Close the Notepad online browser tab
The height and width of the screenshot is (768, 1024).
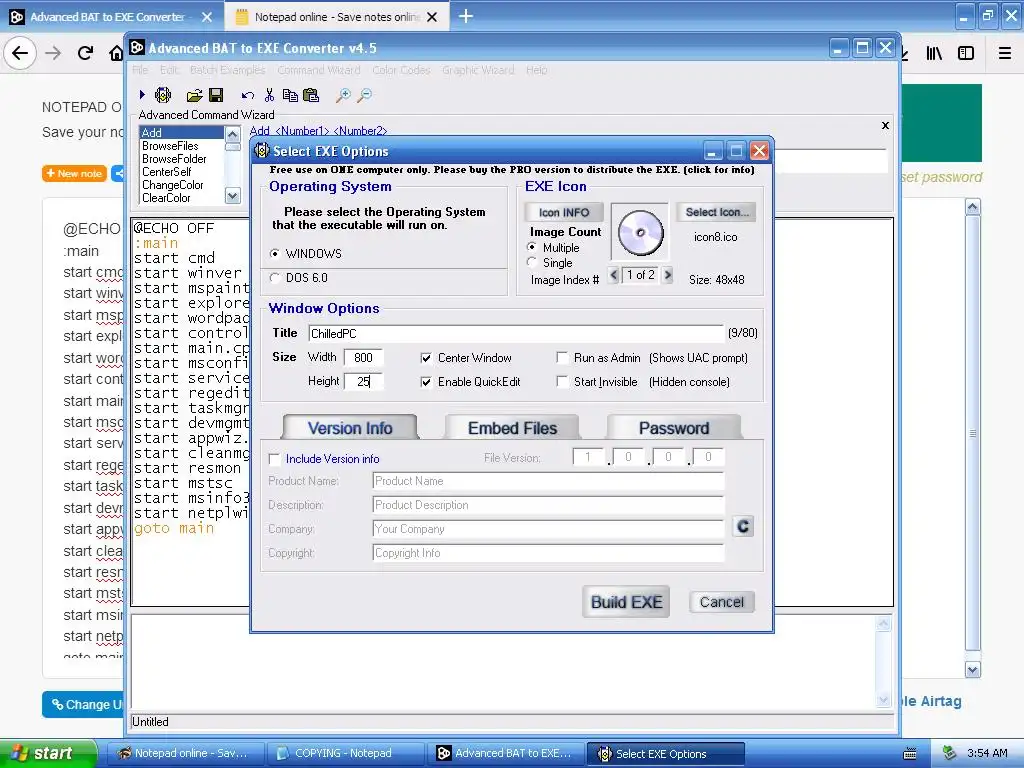tap(432, 17)
